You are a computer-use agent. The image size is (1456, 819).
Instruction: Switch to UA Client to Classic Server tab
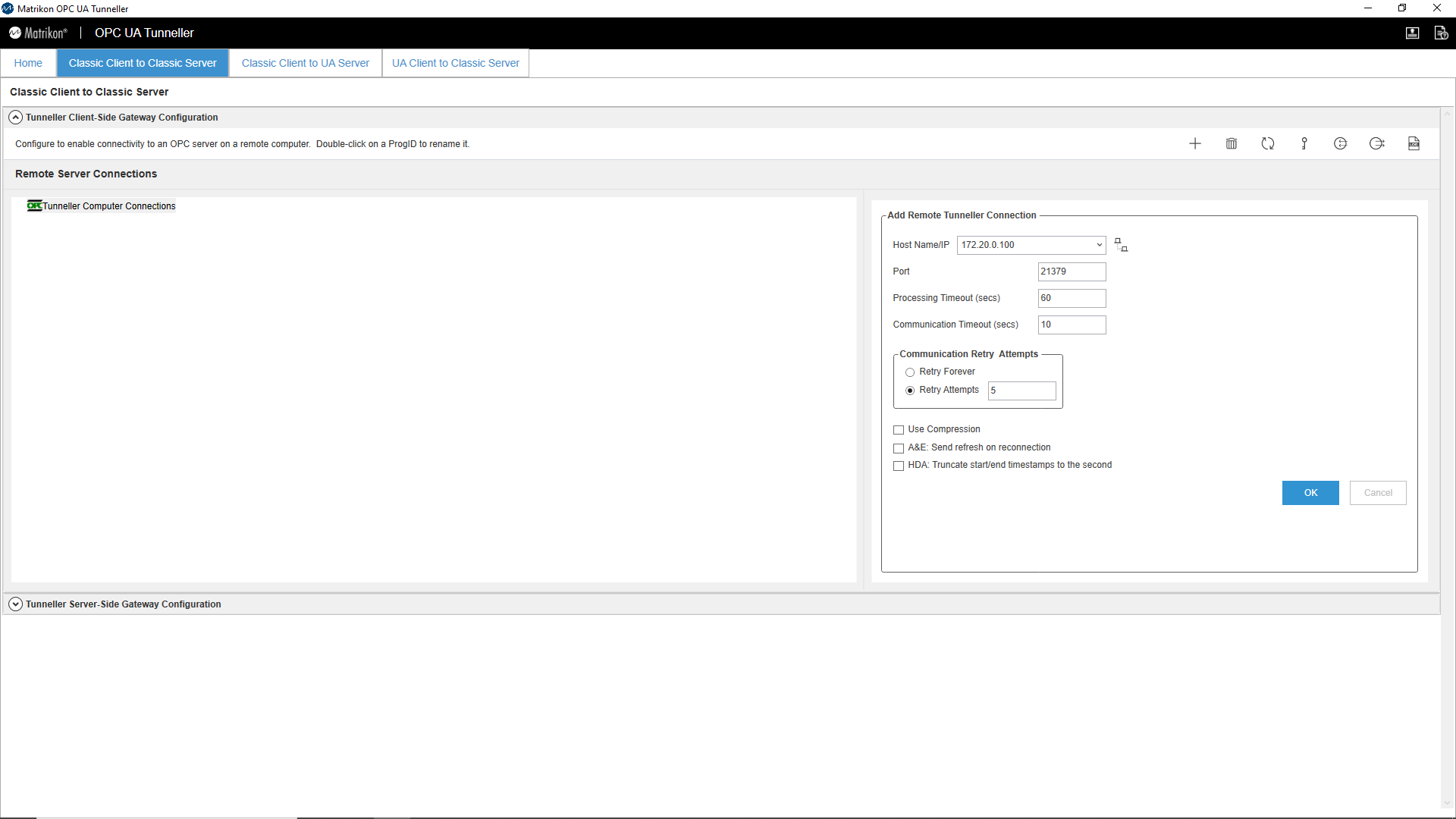coord(456,63)
